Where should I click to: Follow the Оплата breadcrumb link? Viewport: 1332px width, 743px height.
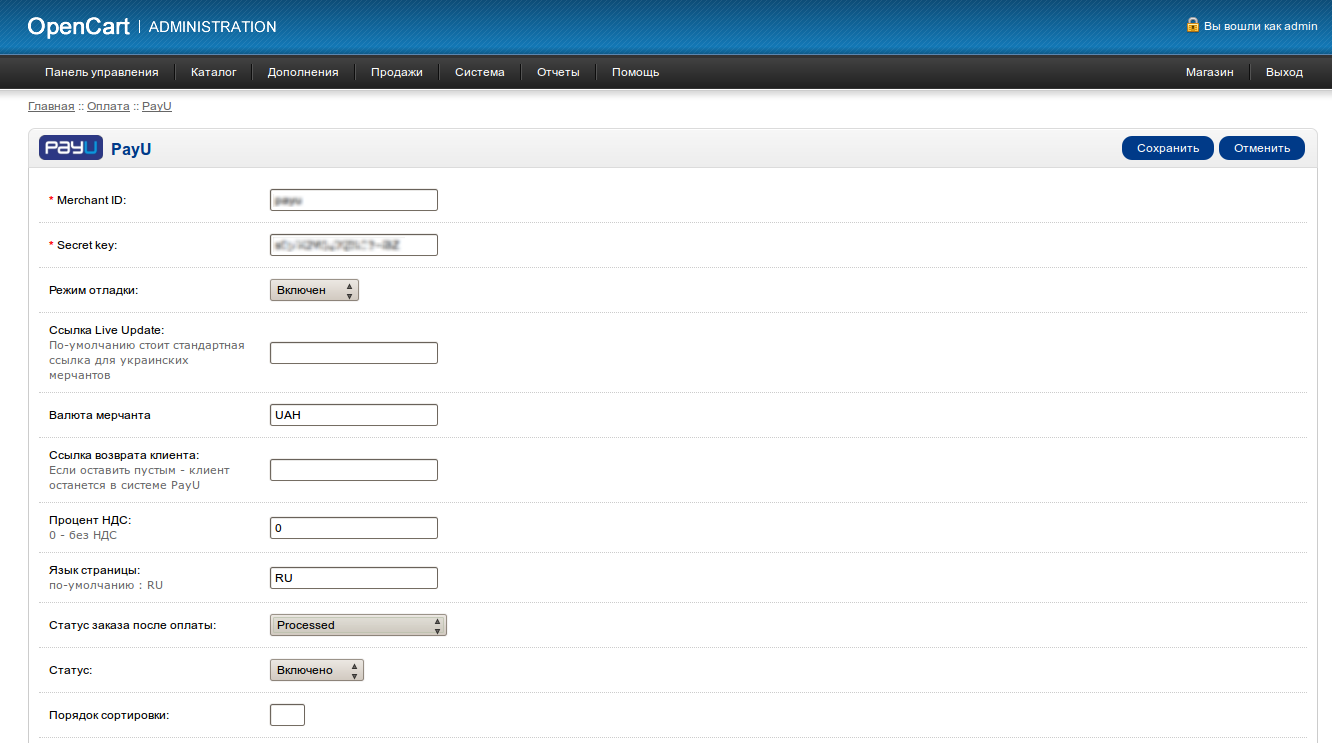[108, 106]
